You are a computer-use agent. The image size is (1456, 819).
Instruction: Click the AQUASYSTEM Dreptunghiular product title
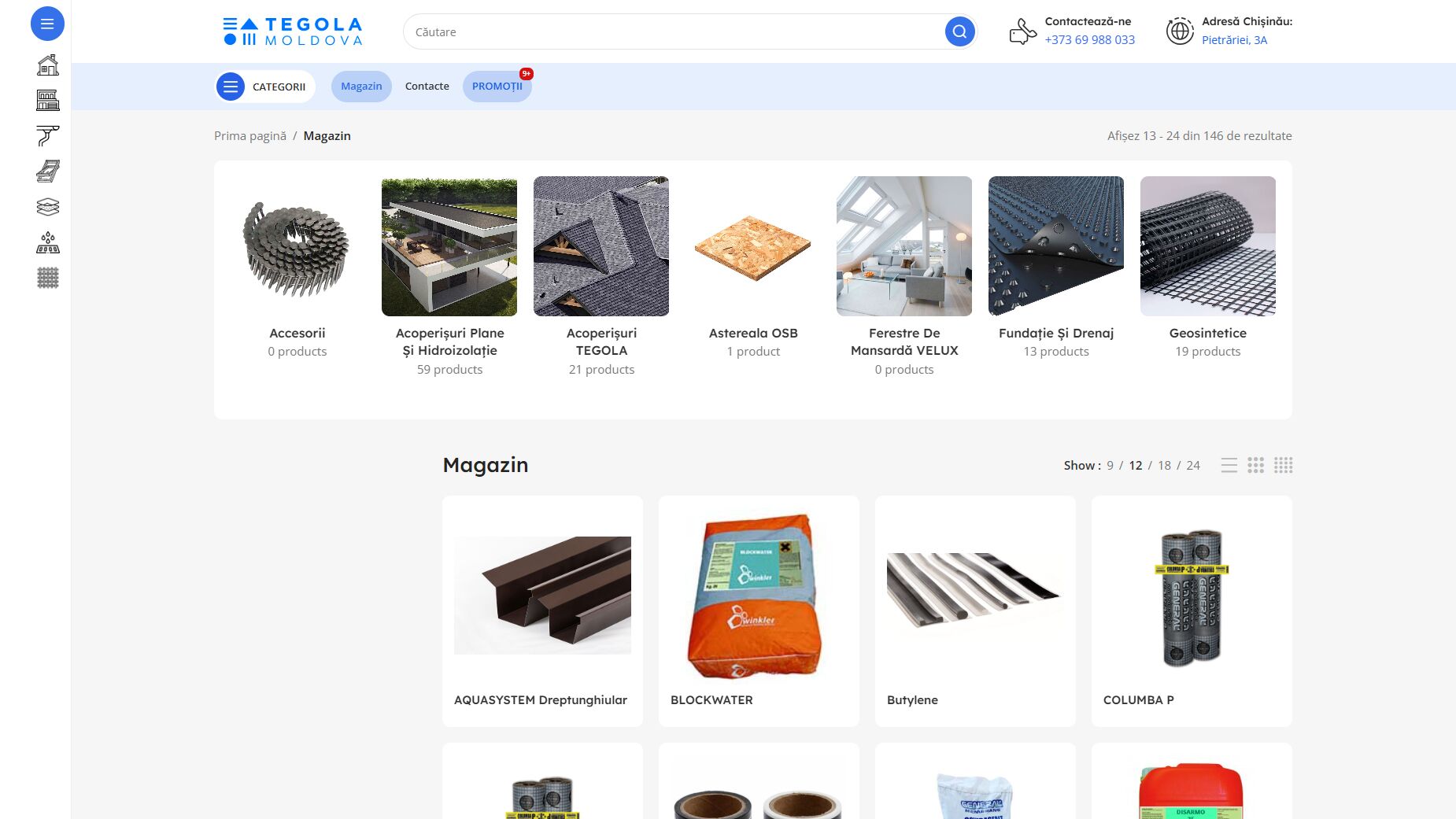[x=541, y=699]
